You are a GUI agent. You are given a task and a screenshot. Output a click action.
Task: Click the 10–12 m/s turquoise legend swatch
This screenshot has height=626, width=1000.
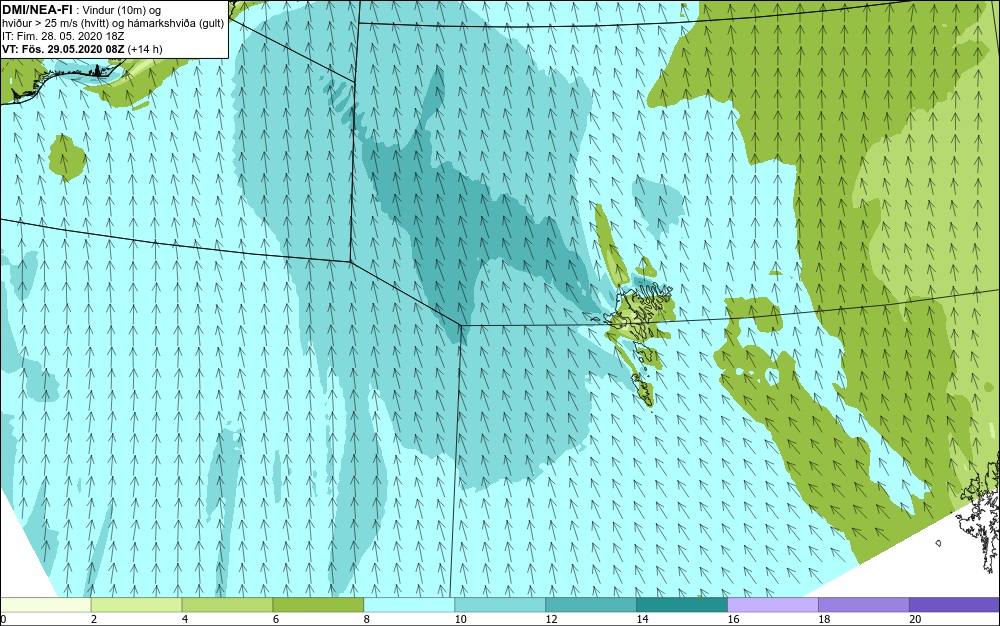click(x=500, y=605)
